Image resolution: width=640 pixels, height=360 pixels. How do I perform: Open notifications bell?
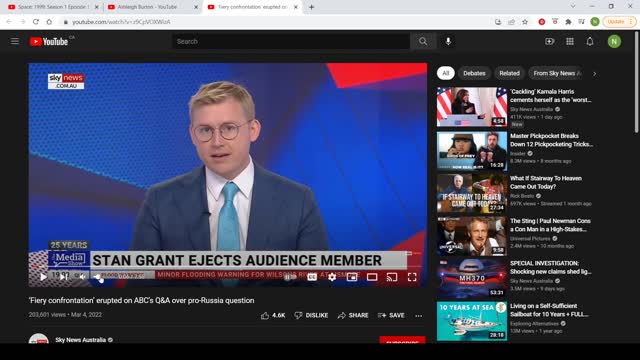click(x=590, y=41)
